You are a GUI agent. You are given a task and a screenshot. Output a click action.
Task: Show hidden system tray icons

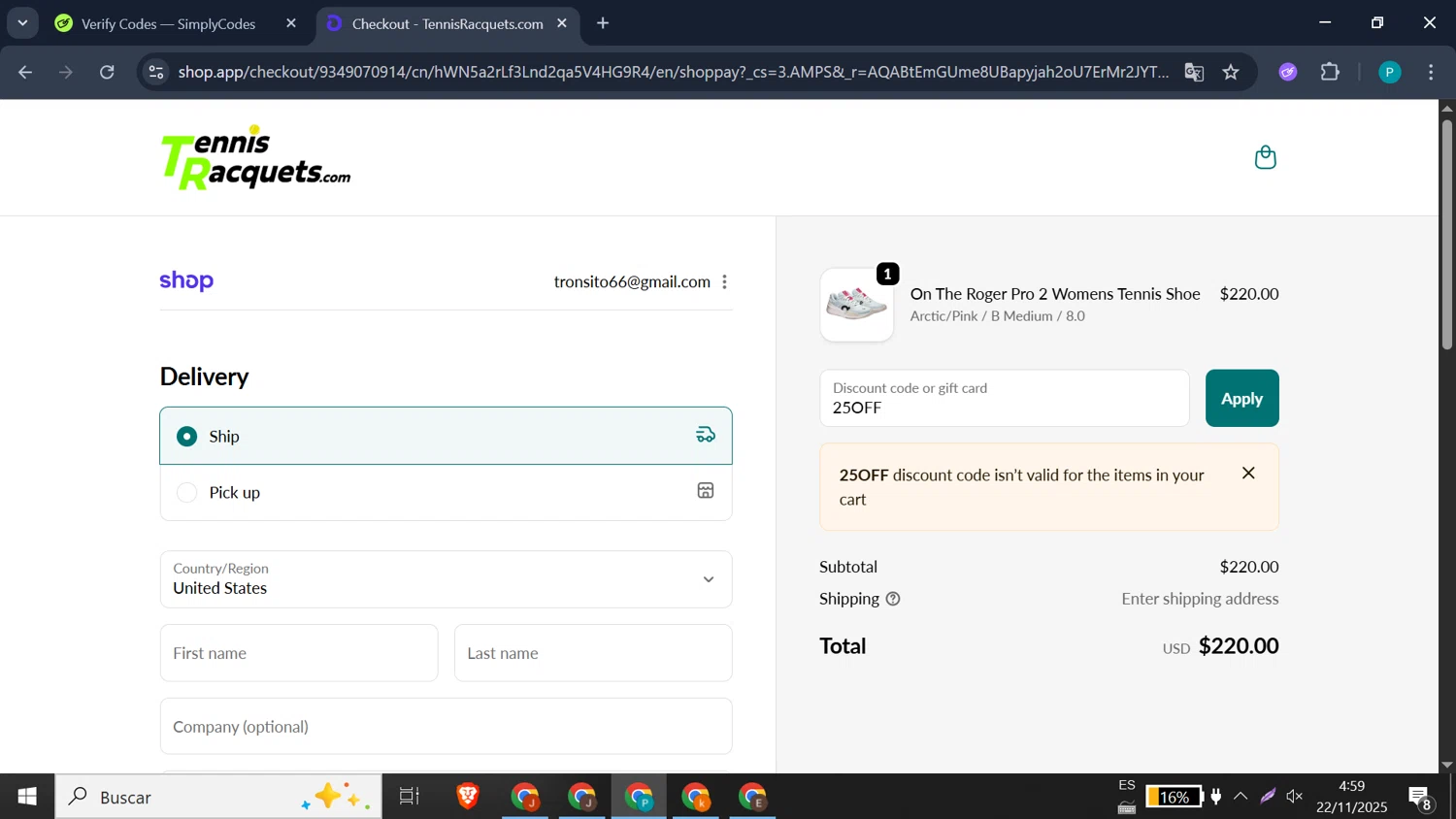pyautogui.click(x=1241, y=797)
